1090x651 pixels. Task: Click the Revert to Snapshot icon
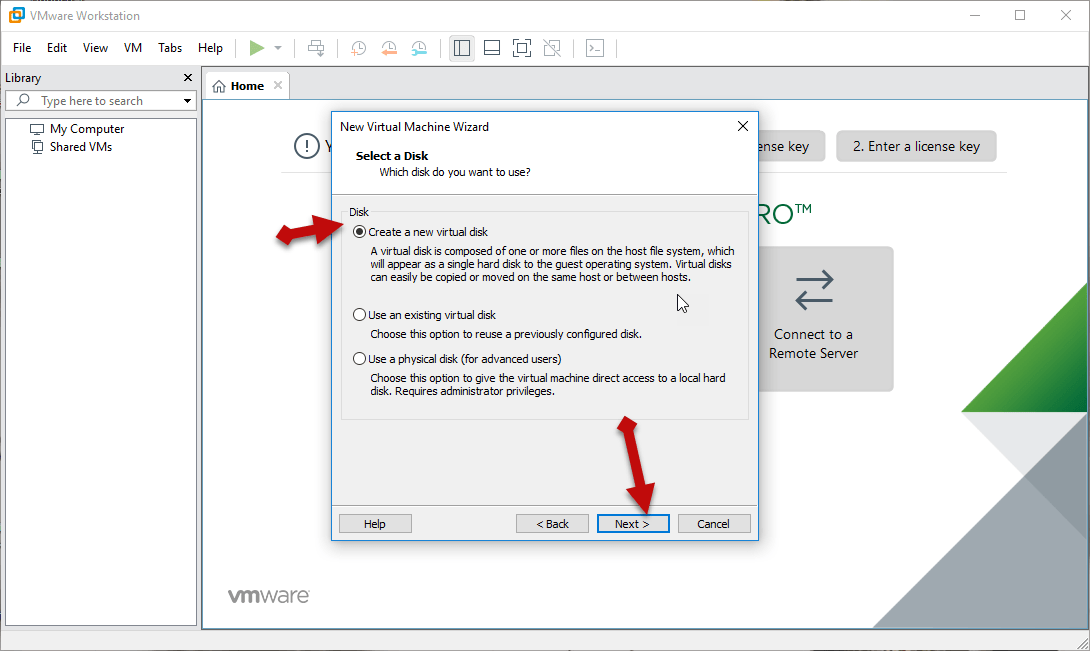coord(389,48)
